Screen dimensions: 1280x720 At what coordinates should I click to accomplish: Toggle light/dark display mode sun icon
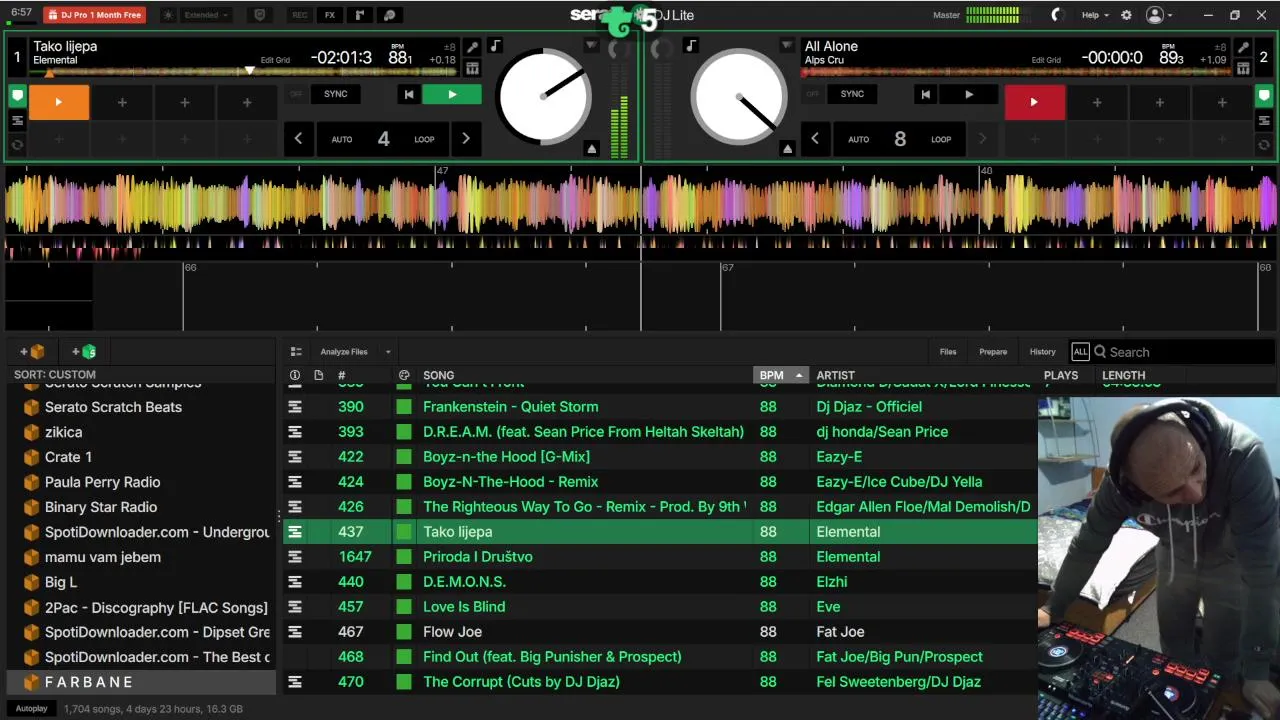pos(167,15)
